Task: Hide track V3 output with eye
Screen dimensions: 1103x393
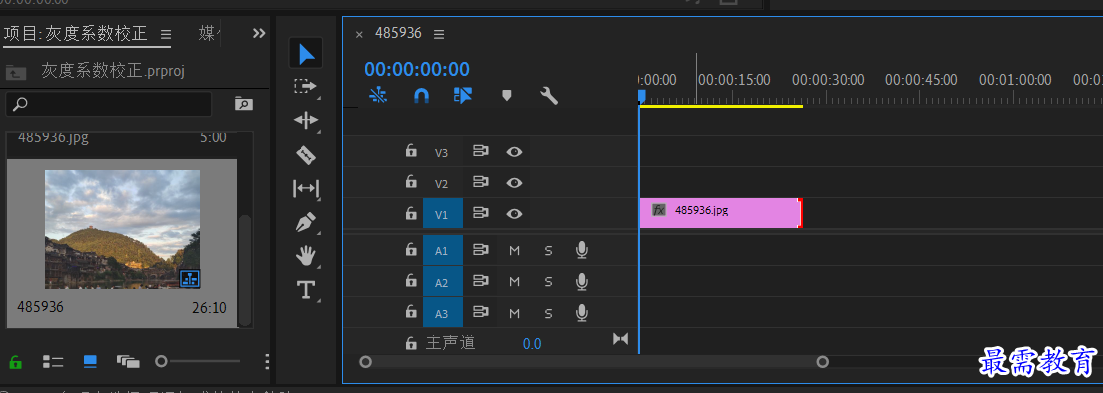Action: pos(514,151)
